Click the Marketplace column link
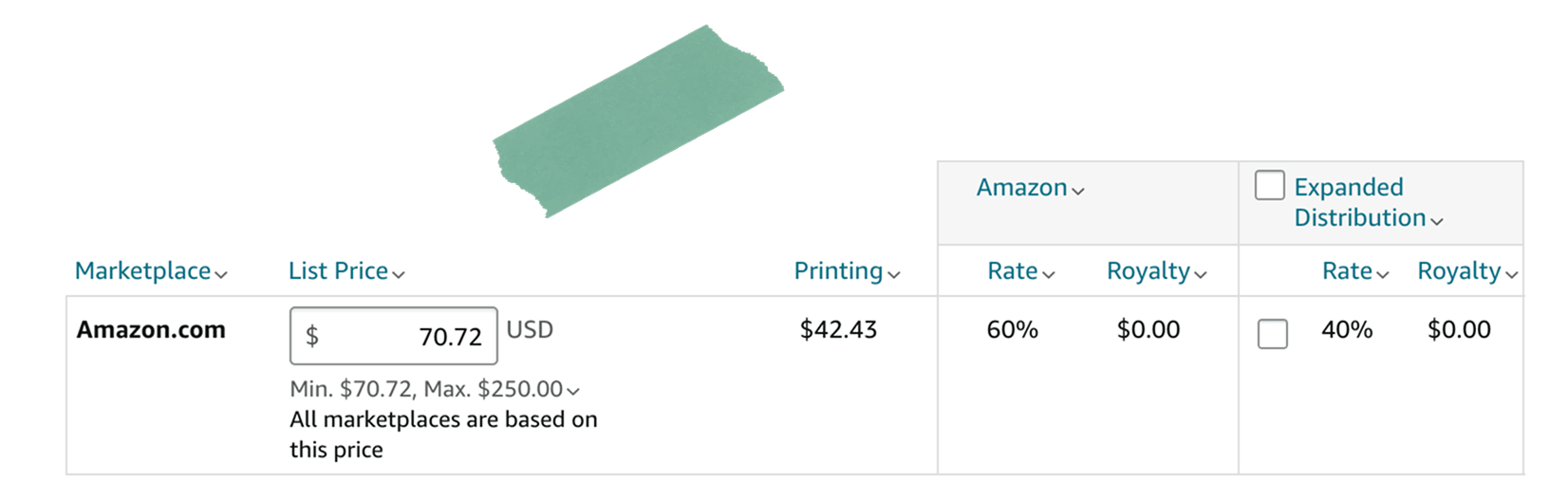Viewport: 1568px width, 500px height. [x=143, y=271]
